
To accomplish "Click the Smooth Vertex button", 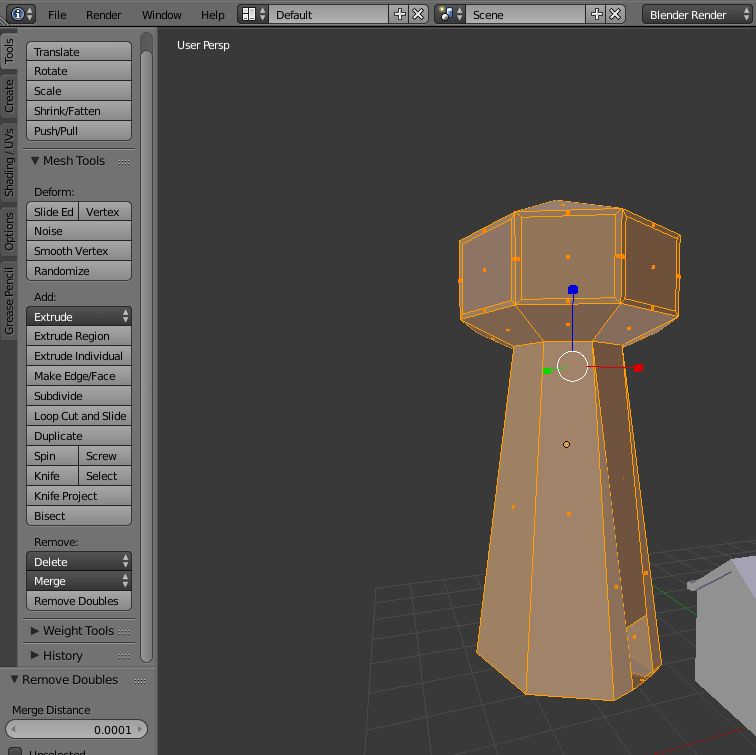I will [x=79, y=251].
